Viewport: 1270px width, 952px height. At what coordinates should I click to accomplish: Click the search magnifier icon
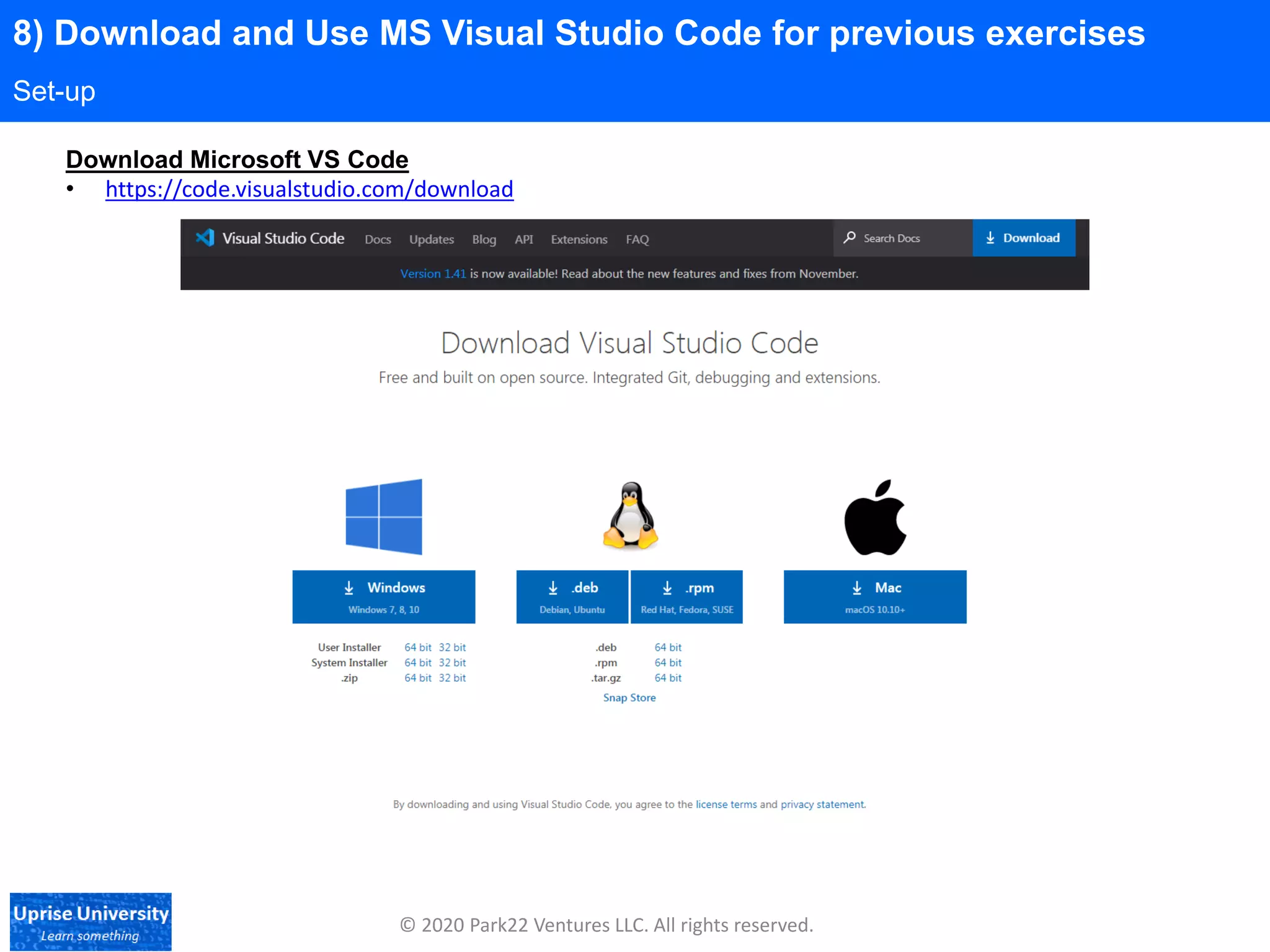850,237
